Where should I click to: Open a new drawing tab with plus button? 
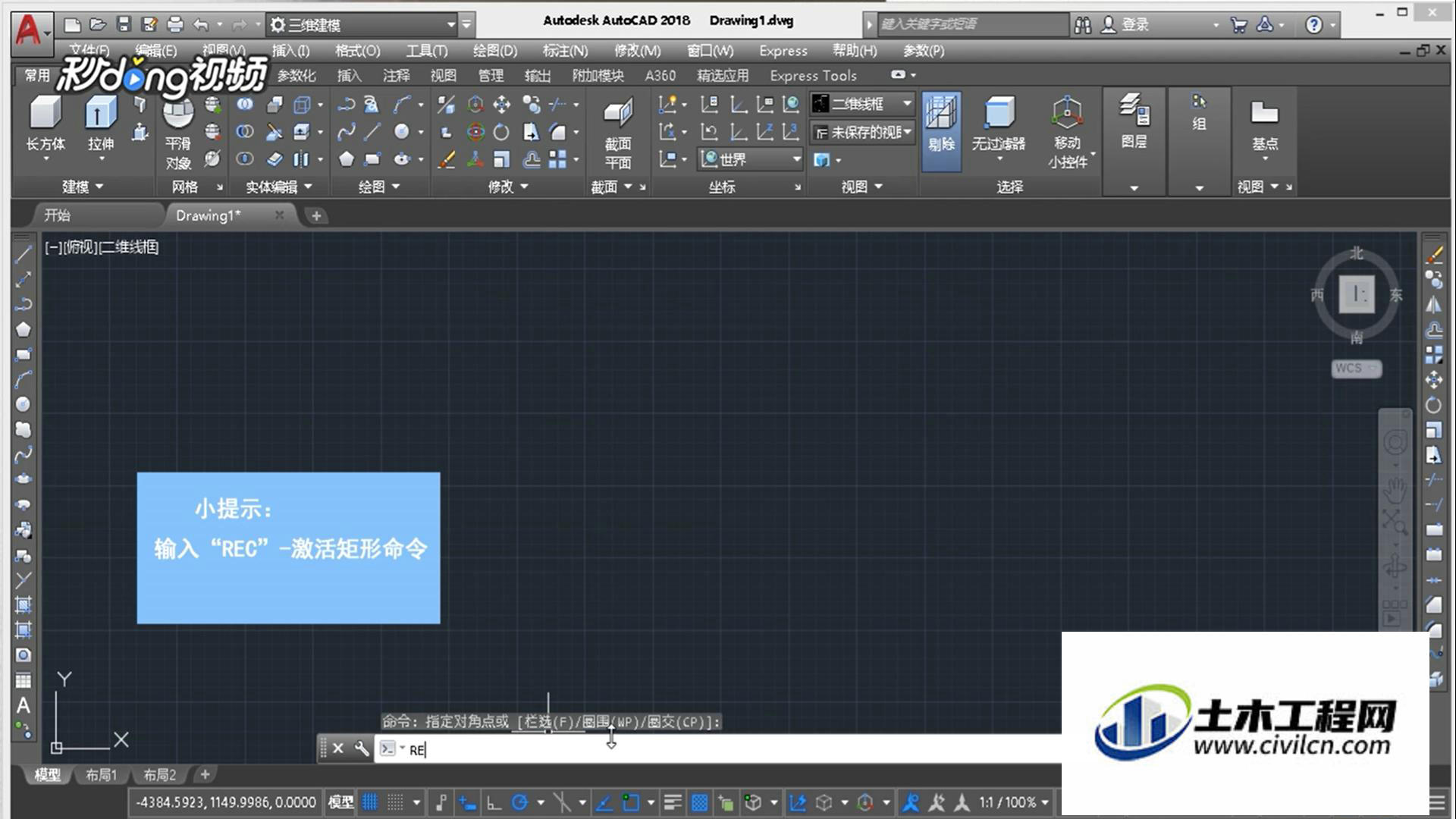point(316,215)
